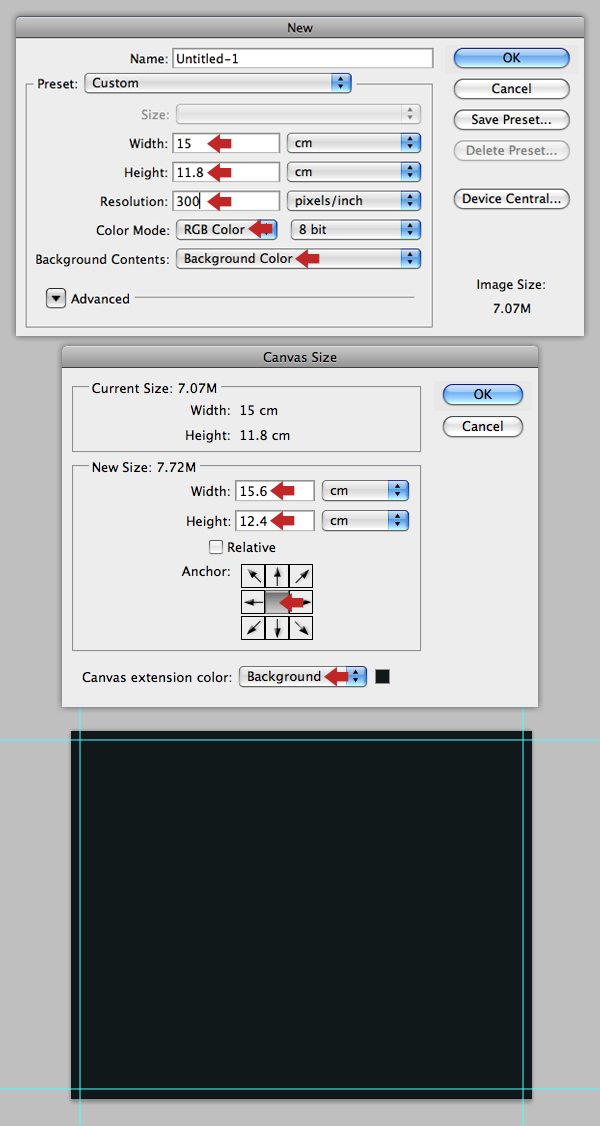Open the 8 bit depth dropdown
This screenshot has width=600, height=1126.
[355, 230]
